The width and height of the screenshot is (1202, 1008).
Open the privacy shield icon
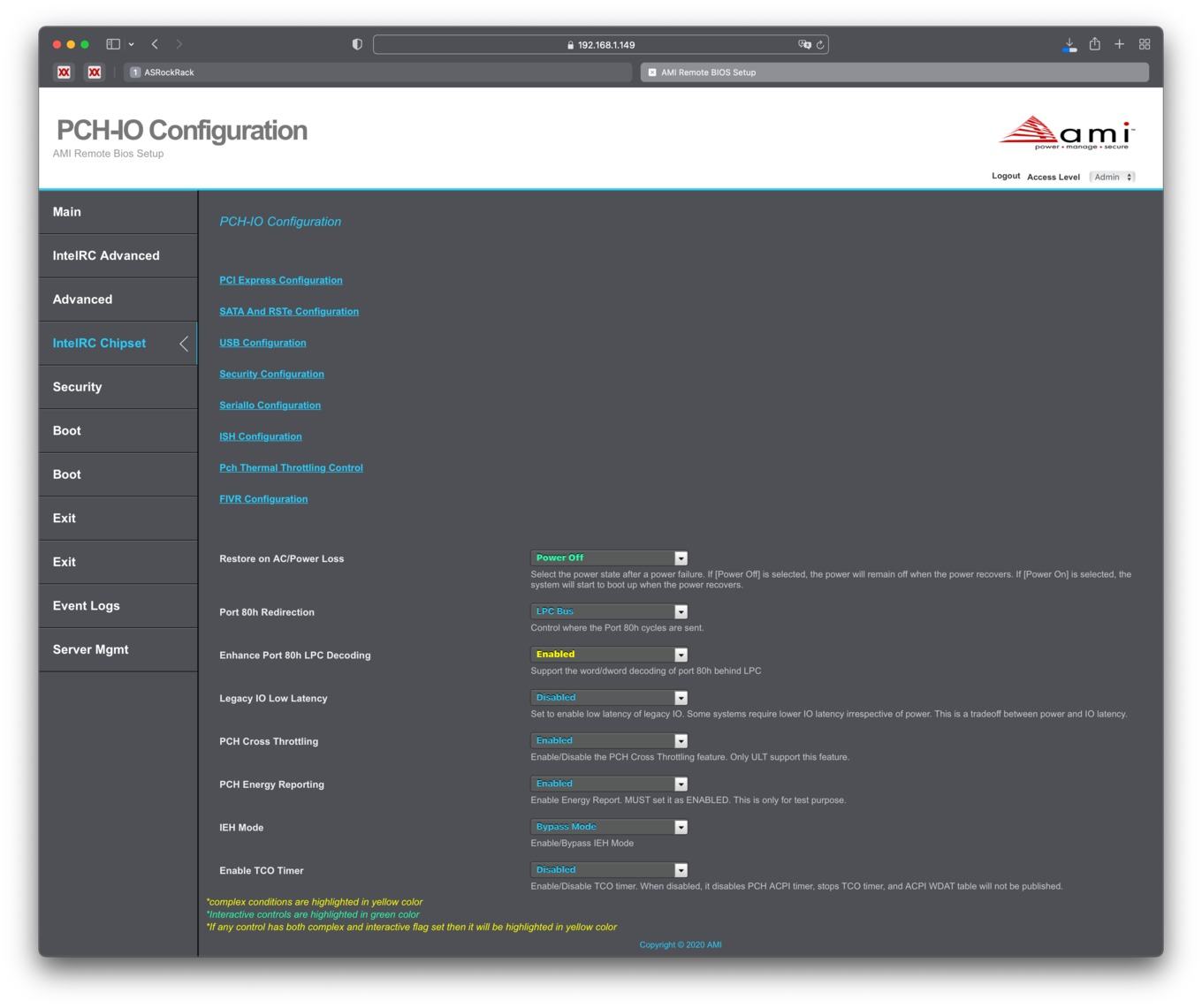[x=357, y=44]
